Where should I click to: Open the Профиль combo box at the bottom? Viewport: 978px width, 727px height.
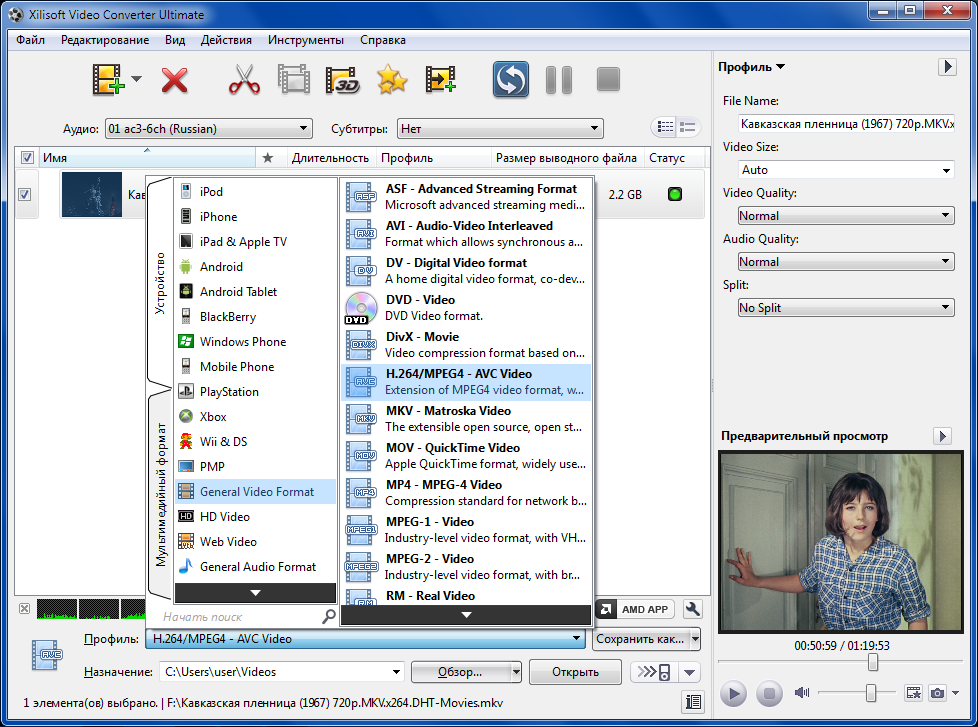pyautogui.click(x=366, y=639)
